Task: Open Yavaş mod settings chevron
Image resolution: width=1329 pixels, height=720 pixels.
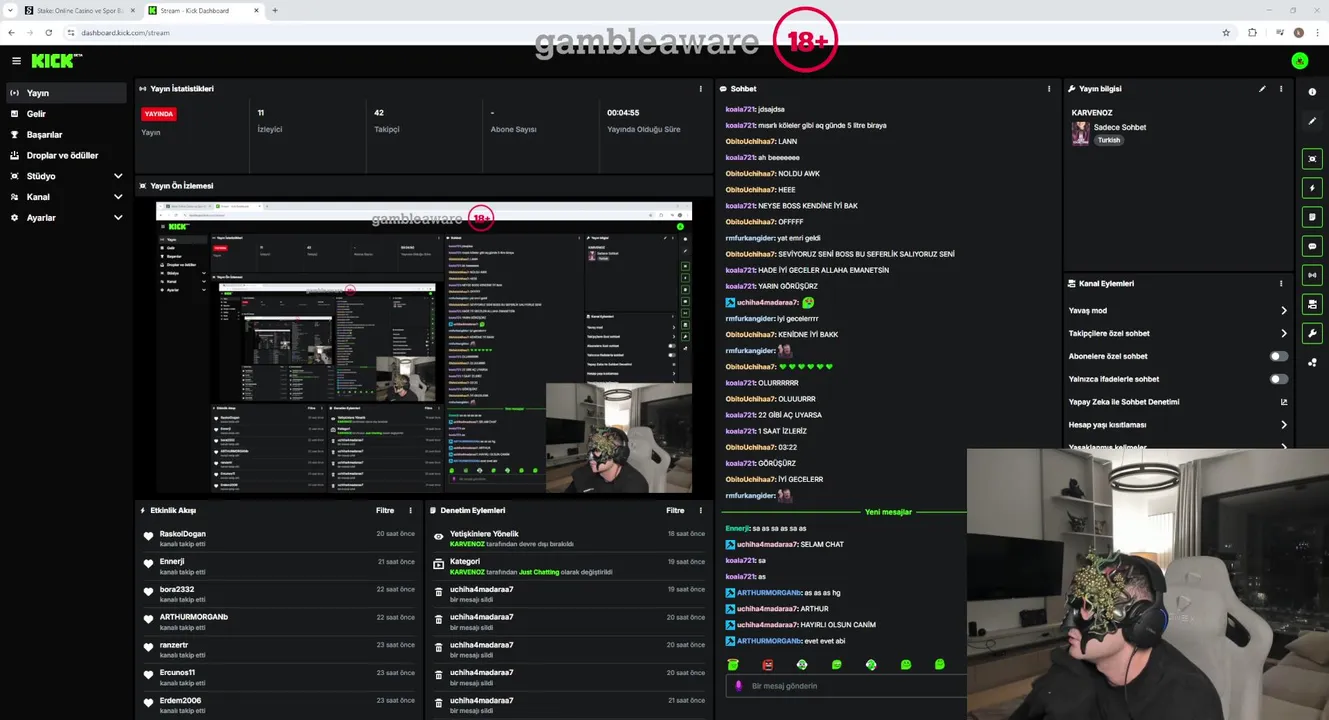Action: 1284,311
